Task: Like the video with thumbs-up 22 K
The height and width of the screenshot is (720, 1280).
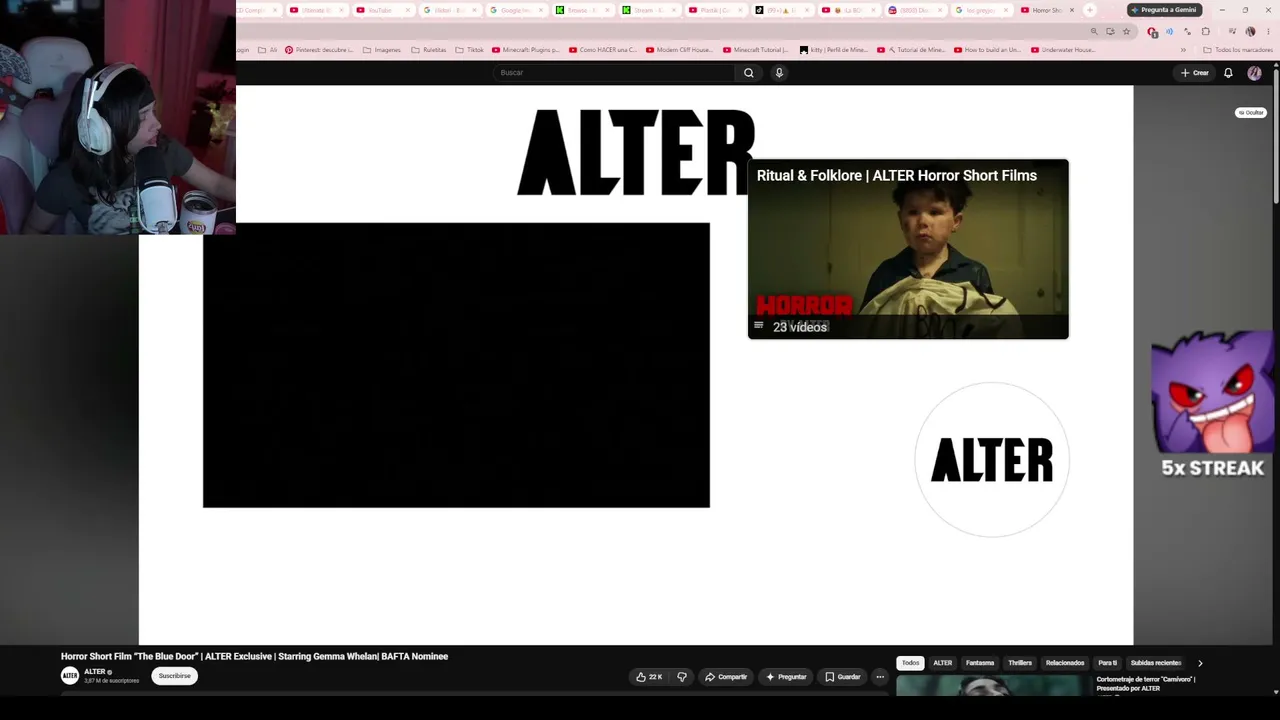Action: click(649, 677)
